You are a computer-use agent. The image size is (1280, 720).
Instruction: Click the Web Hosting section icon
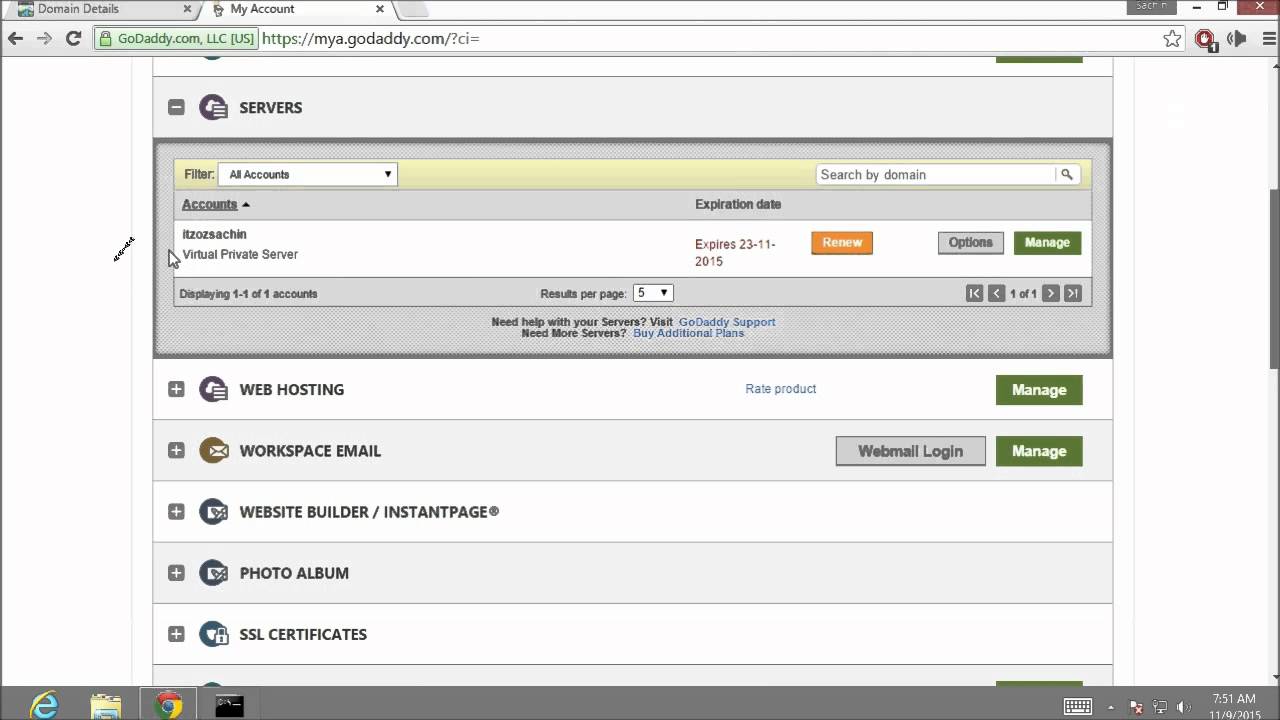213,389
